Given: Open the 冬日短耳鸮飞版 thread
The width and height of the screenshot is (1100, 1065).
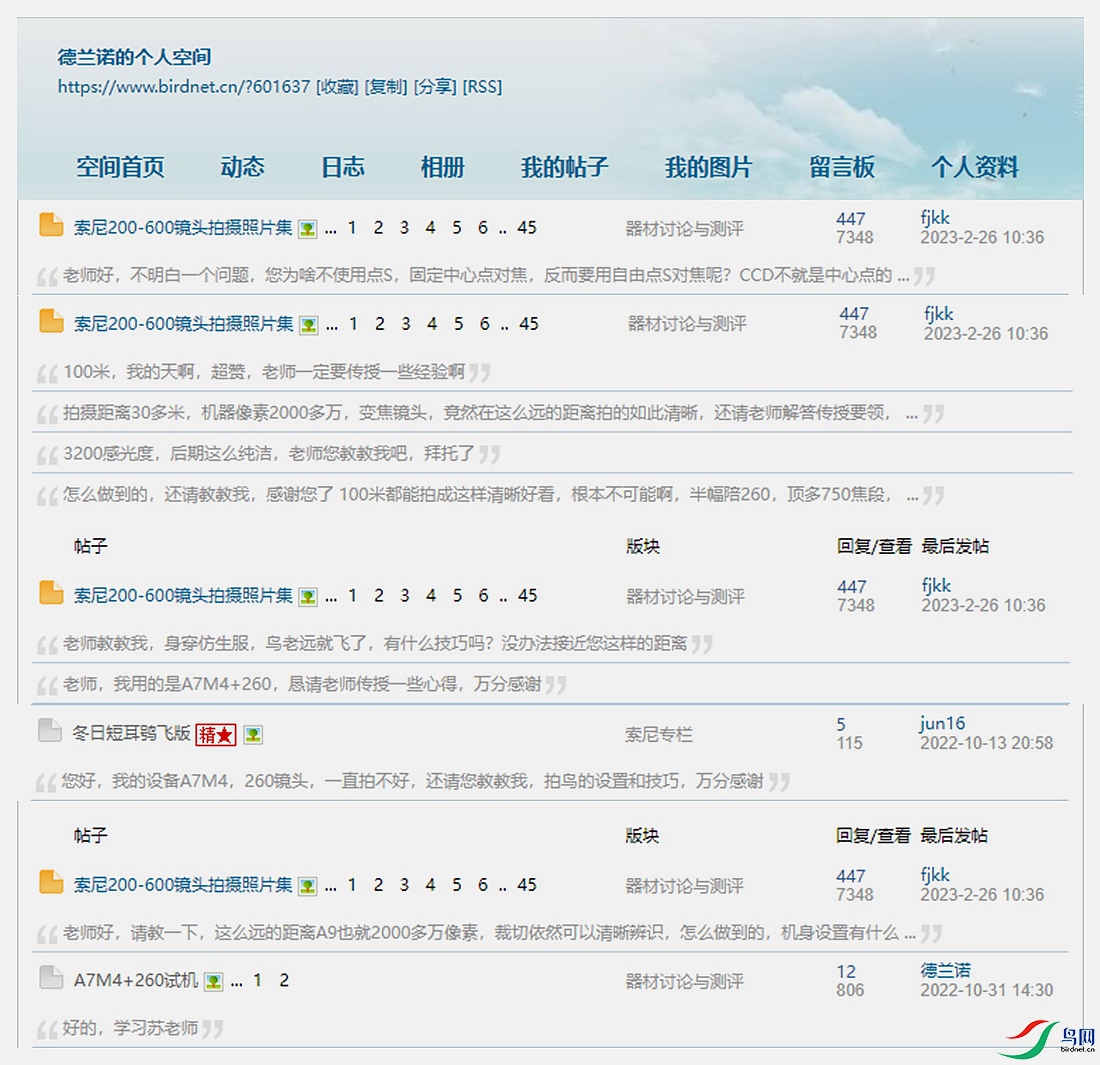Looking at the screenshot, I should coord(130,734).
